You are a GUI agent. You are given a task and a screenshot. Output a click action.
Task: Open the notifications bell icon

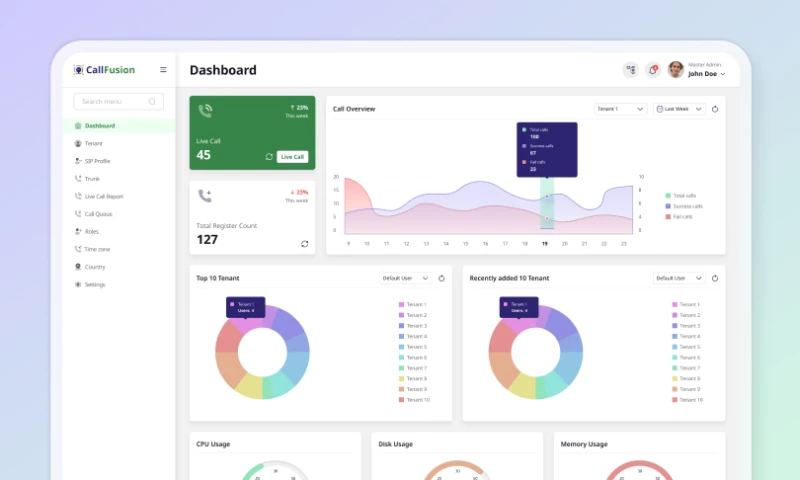652,70
